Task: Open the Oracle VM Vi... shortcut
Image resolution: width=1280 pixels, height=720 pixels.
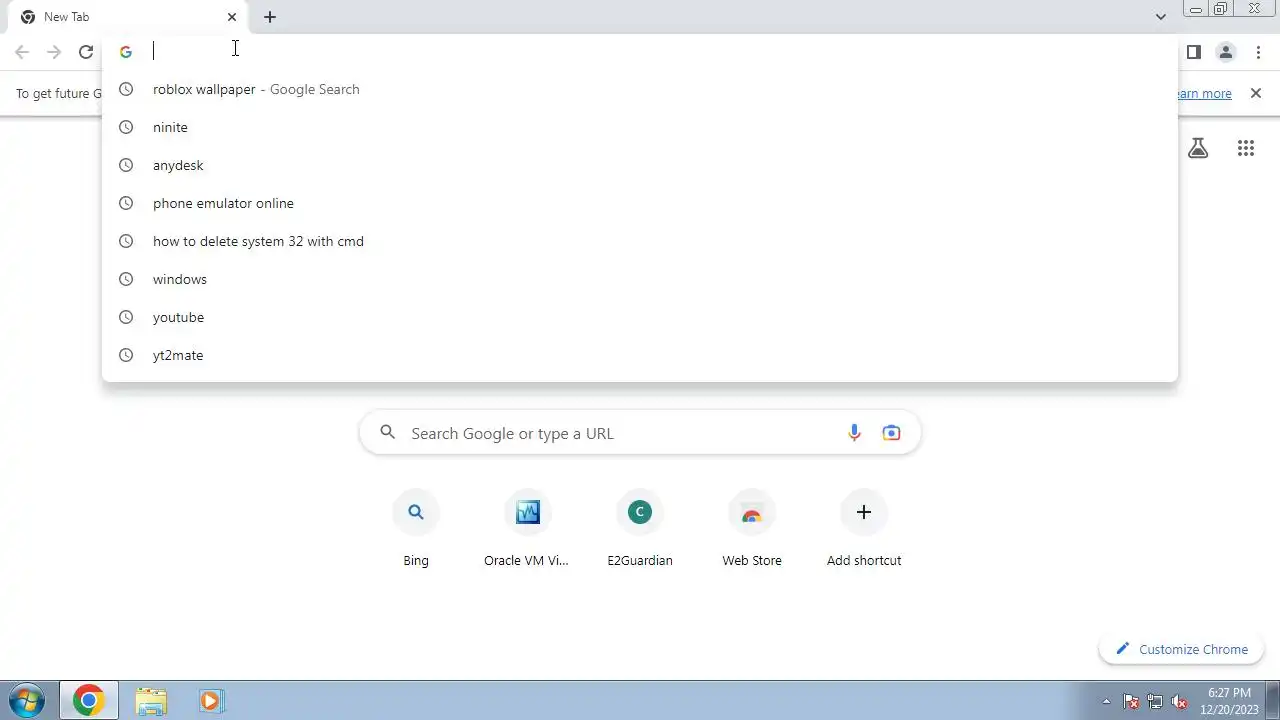Action: click(x=527, y=530)
